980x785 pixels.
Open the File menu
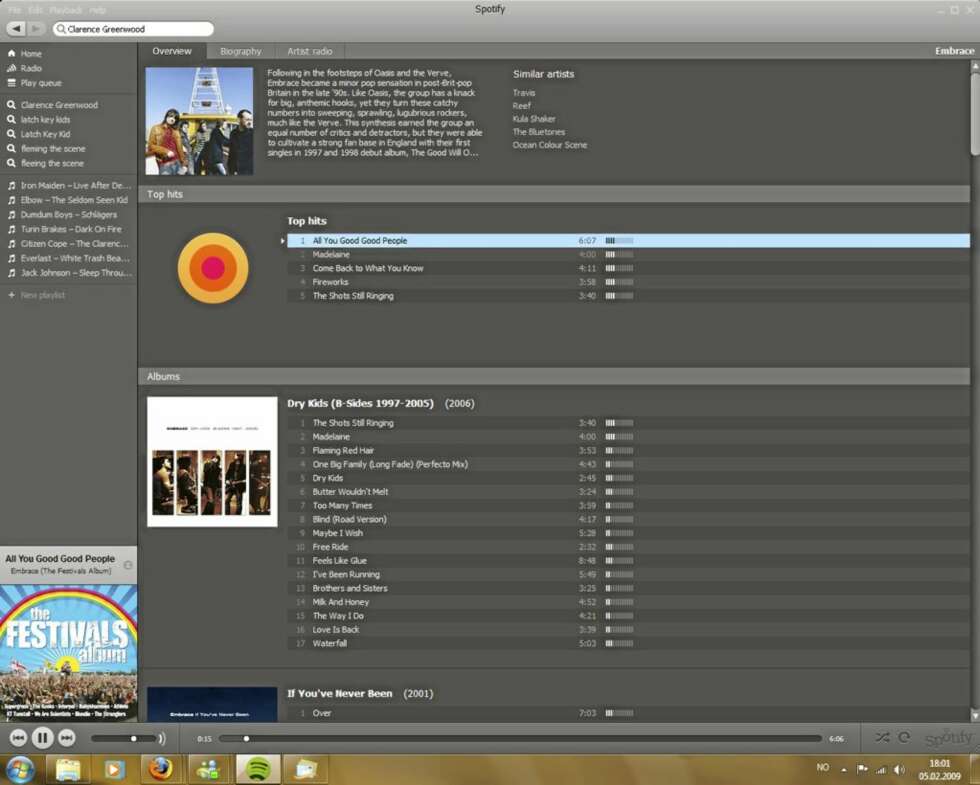(x=15, y=10)
